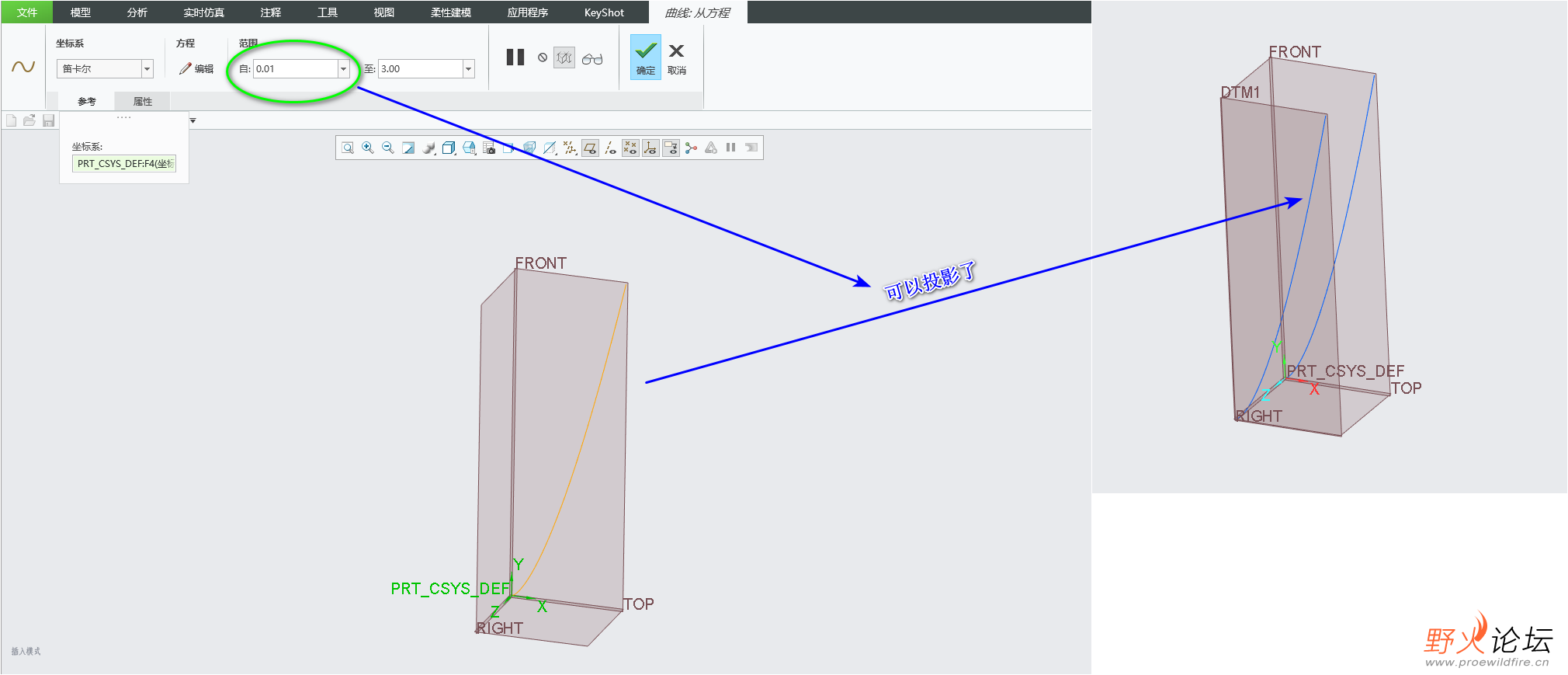
Task: Toggle the pause button in dashboard
Action: [515, 57]
